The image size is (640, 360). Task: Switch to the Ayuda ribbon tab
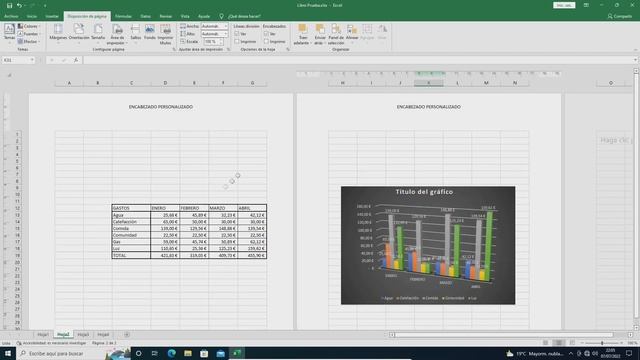[204, 16]
